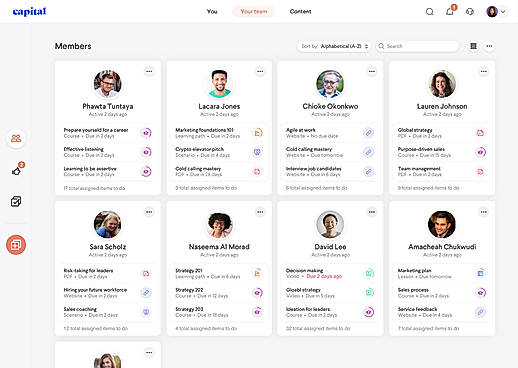Open Lauren Johnson's profile photo
This screenshot has height=368, width=518.
(x=442, y=84)
